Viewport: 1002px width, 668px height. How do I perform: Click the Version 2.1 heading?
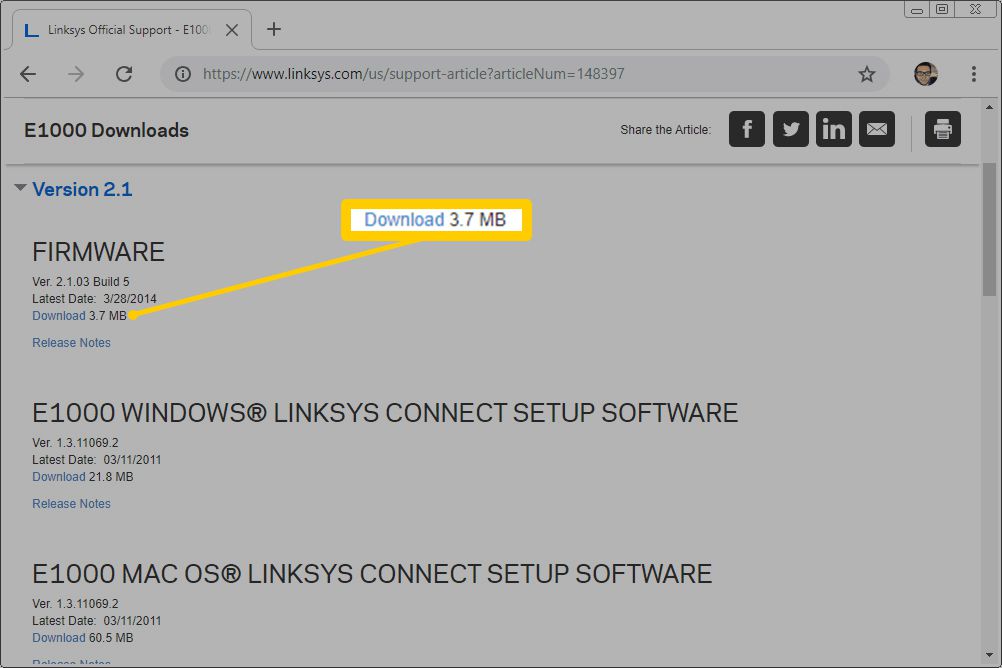(x=82, y=189)
